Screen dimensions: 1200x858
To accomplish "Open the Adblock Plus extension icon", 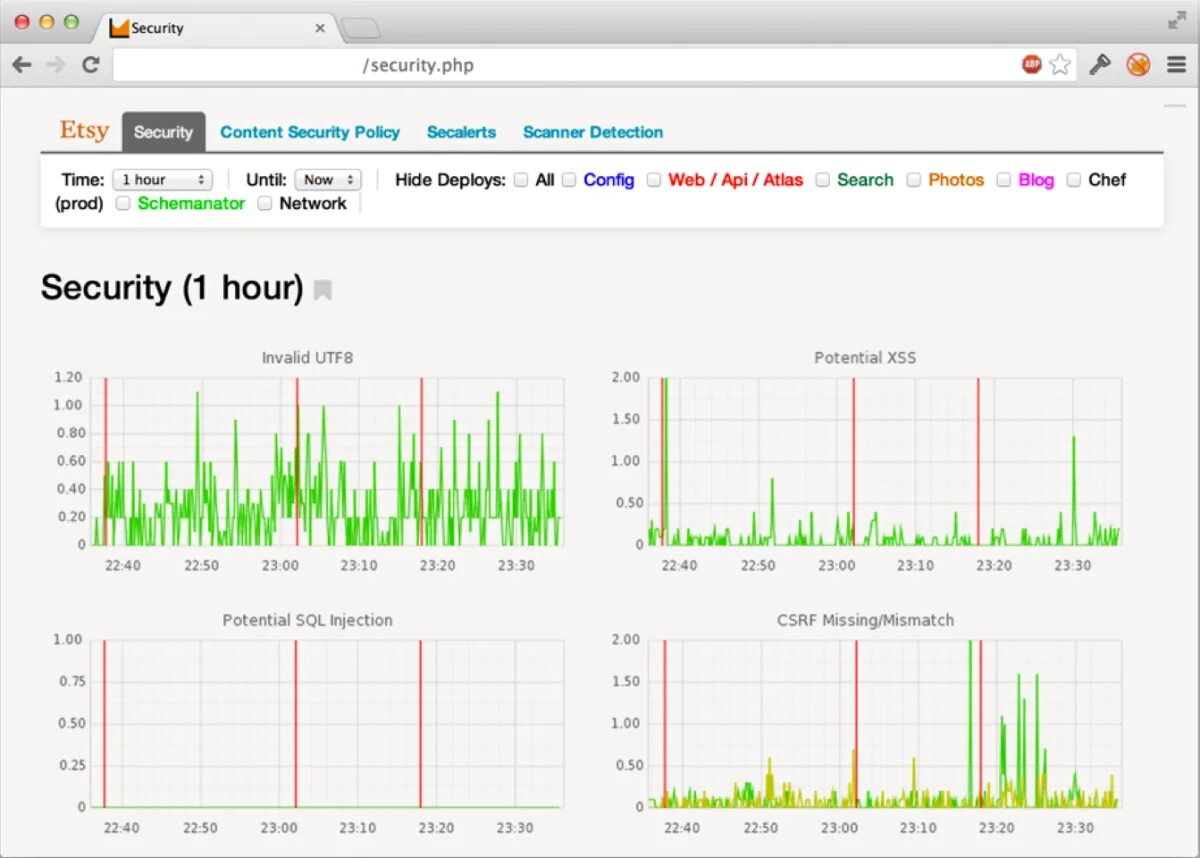I will tap(1032, 65).
